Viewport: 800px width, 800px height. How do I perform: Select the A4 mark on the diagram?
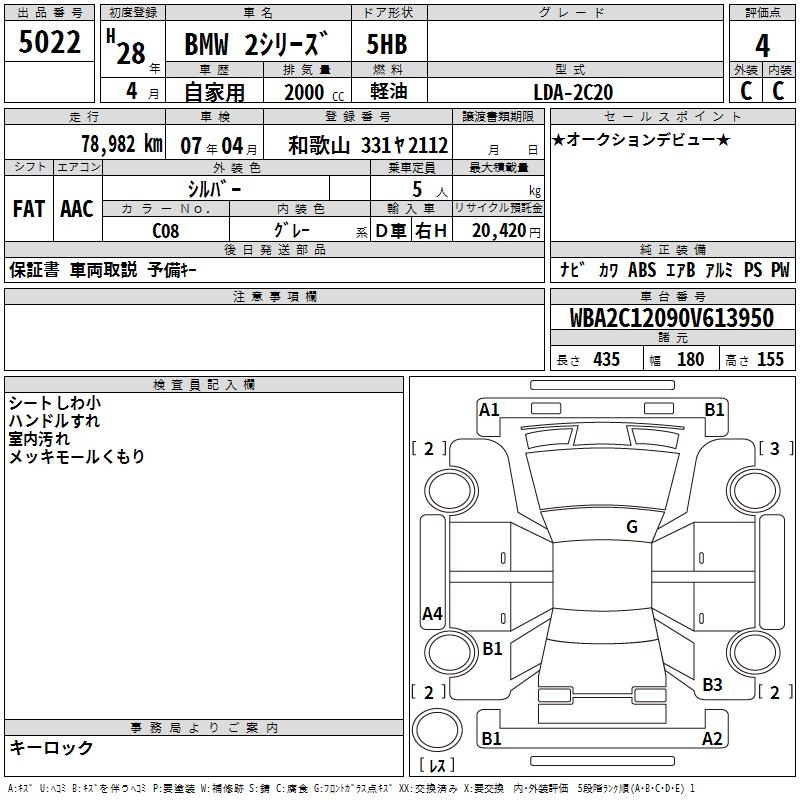432,613
